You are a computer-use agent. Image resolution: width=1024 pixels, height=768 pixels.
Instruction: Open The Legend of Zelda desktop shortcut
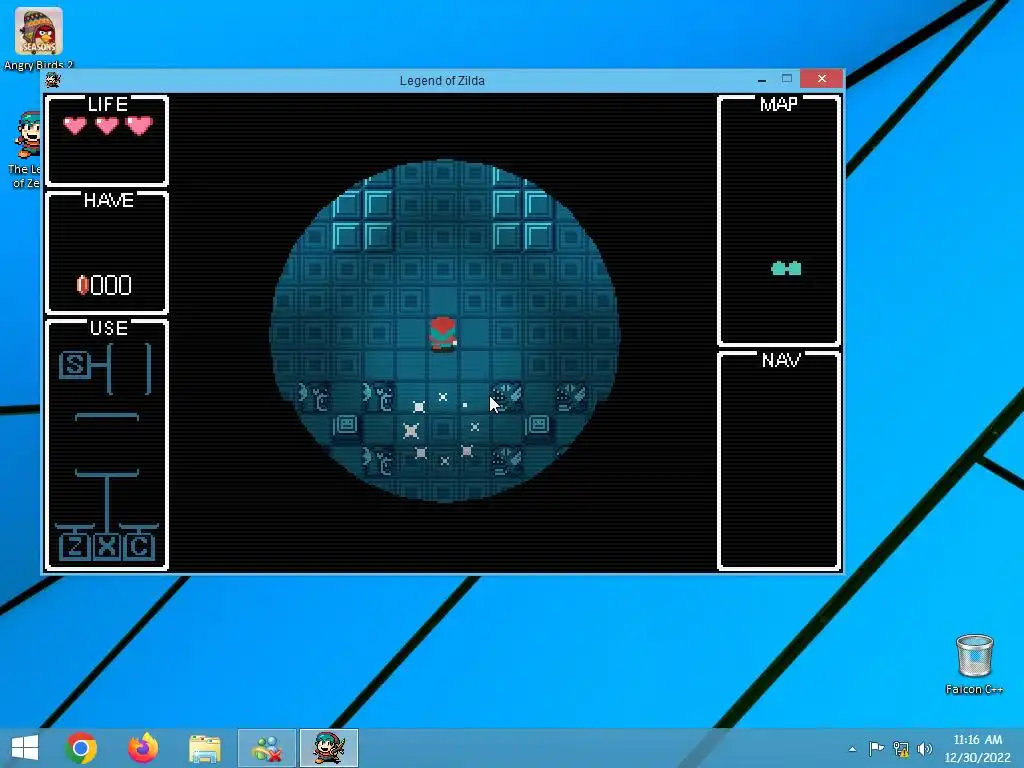point(26,150)
